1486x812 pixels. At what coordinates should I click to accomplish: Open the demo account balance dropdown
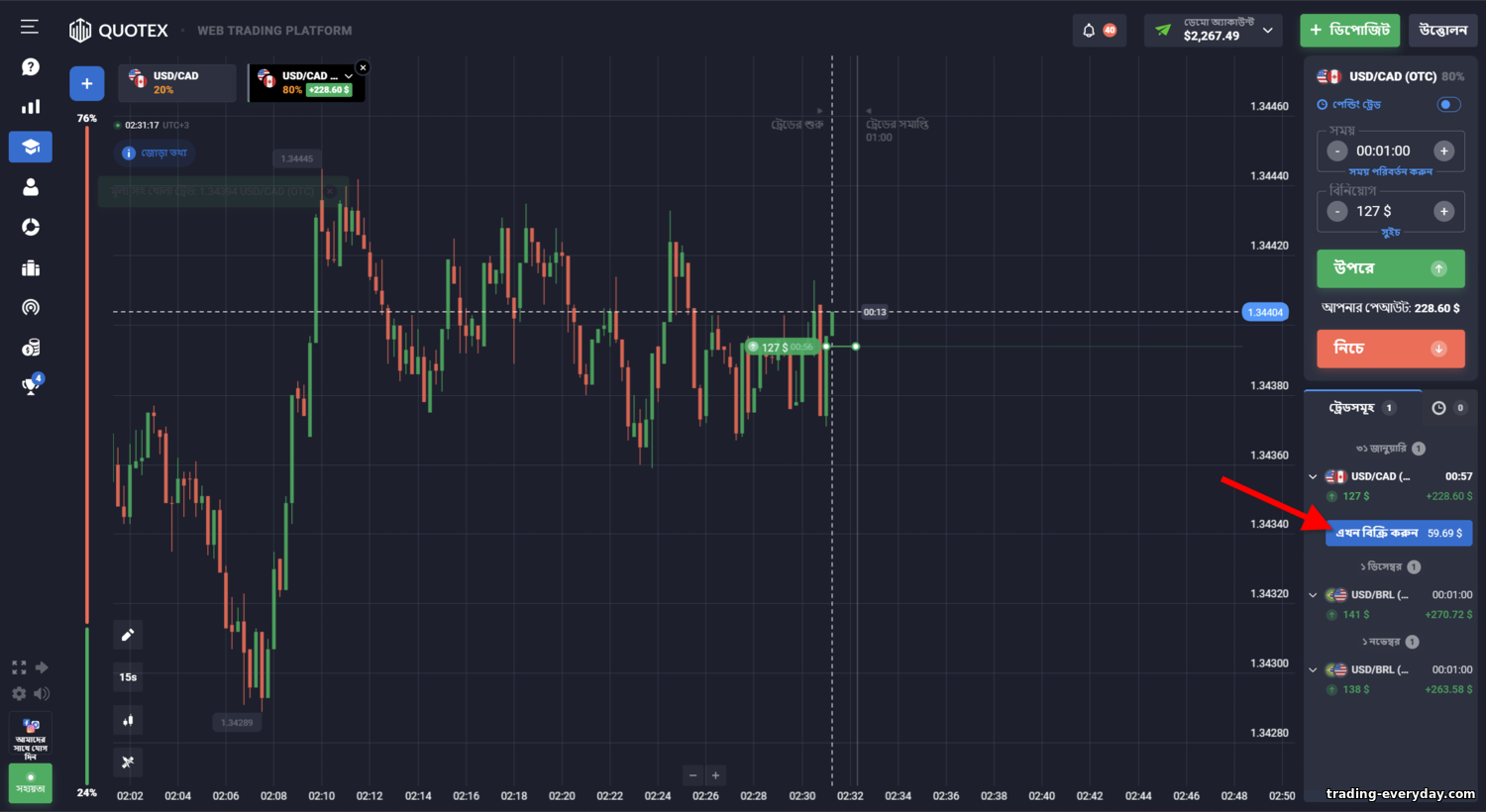click(x=1214, y=30)
